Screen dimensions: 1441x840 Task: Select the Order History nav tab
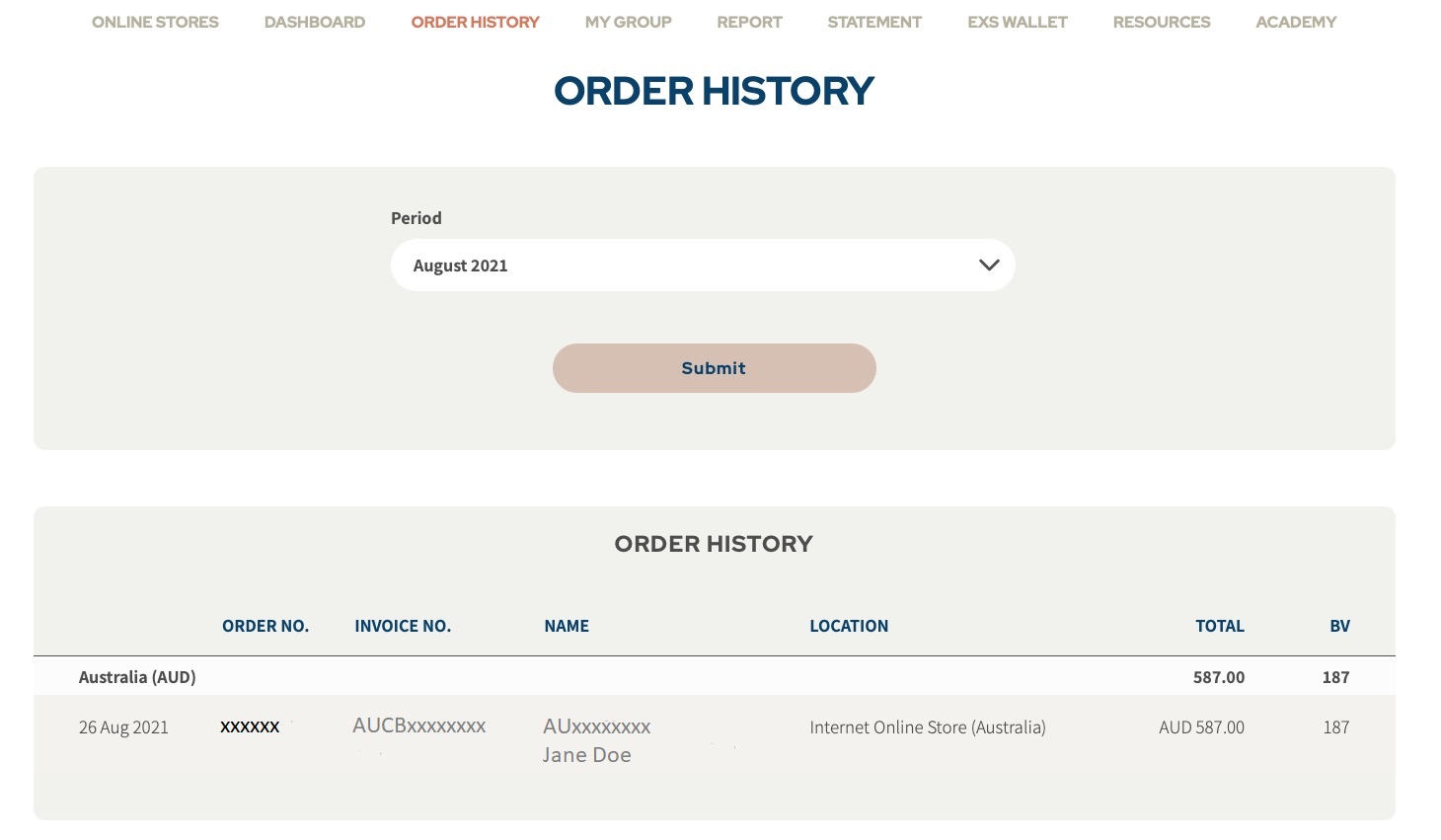pyautogui.click(x=475, y=22)
